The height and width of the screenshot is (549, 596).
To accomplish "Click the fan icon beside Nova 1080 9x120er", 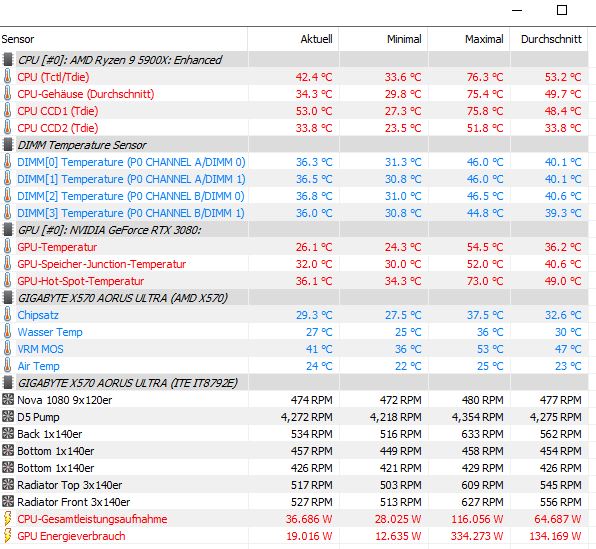I will click(x=8, y=399).
